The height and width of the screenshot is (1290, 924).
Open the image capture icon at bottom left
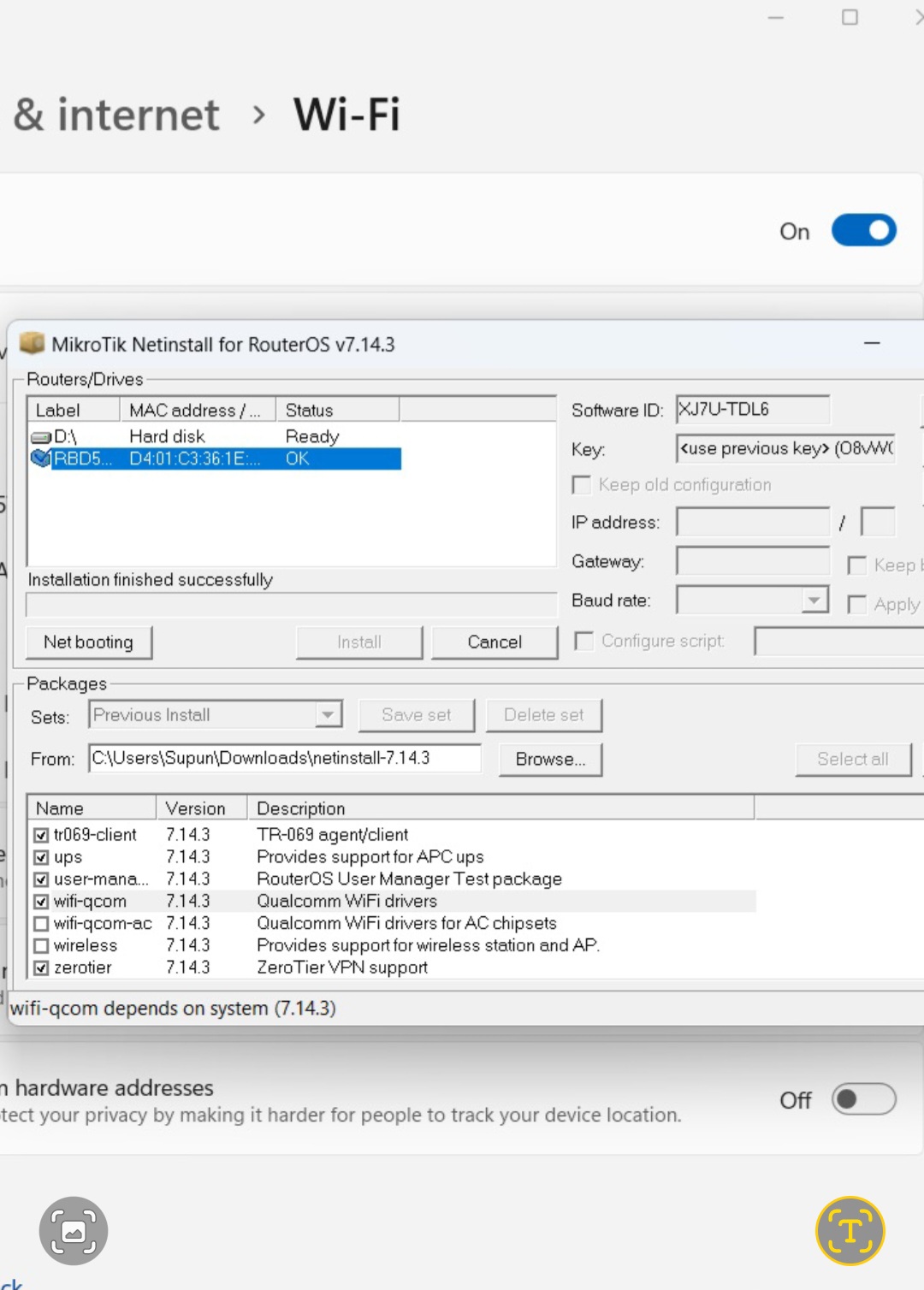click(x=74, y=1229)
